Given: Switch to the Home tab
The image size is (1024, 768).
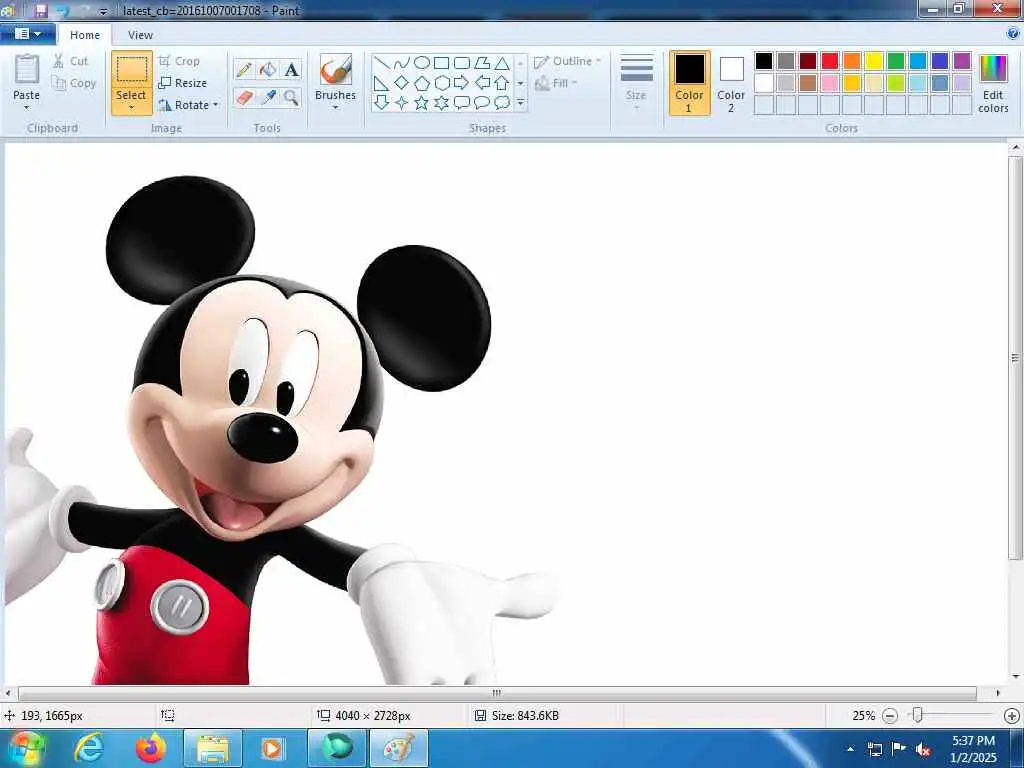Looking at the screenshot, I should click(x=85, y=35).
